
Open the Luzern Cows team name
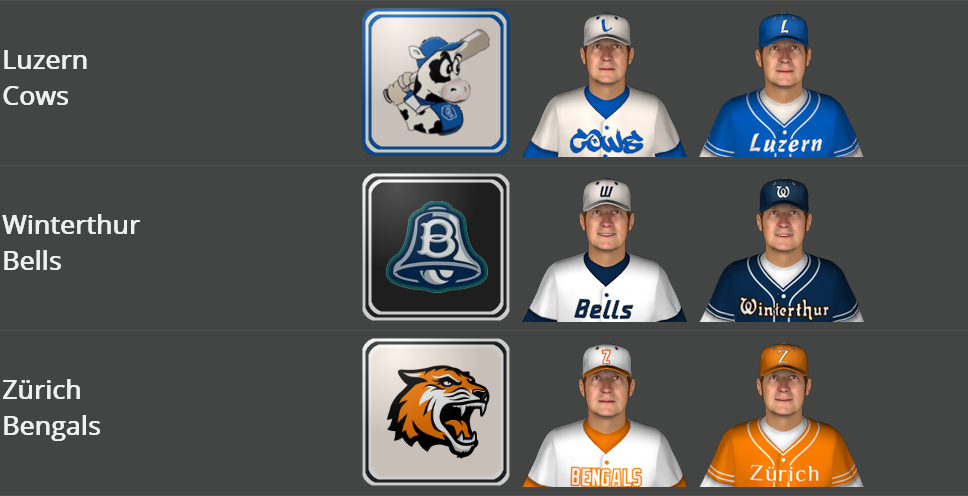point(45,78)
